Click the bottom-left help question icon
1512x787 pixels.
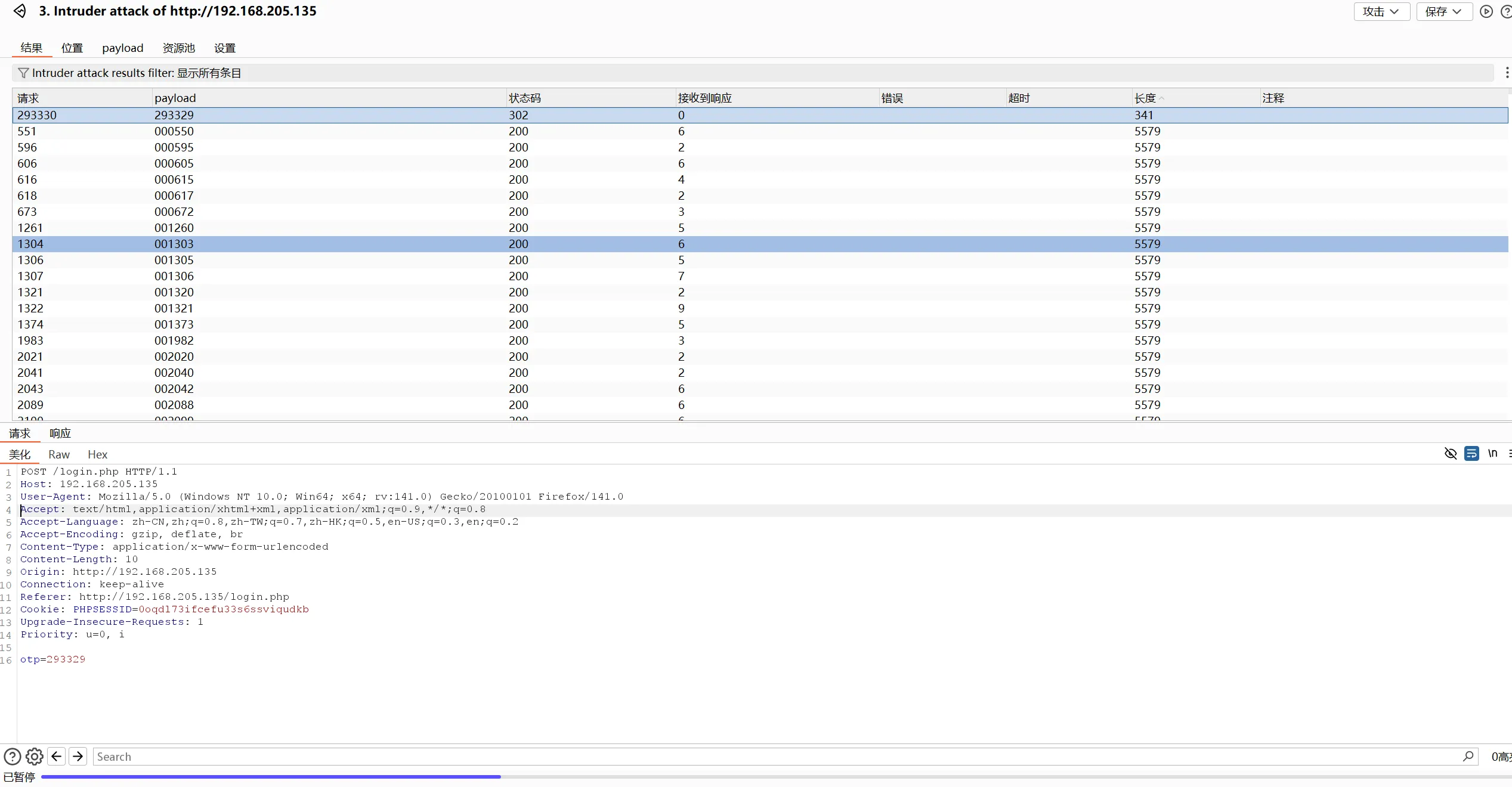coord(13,757)
